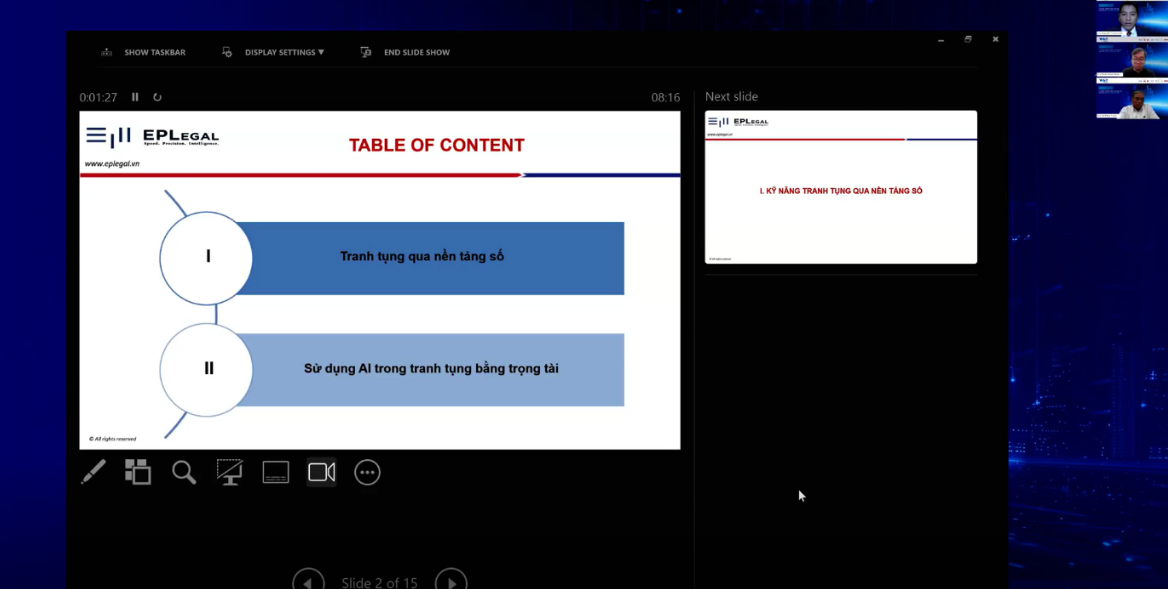Toggle the camera video icon
Screen dimensions: 1168x589
click(x=322, y=472)
